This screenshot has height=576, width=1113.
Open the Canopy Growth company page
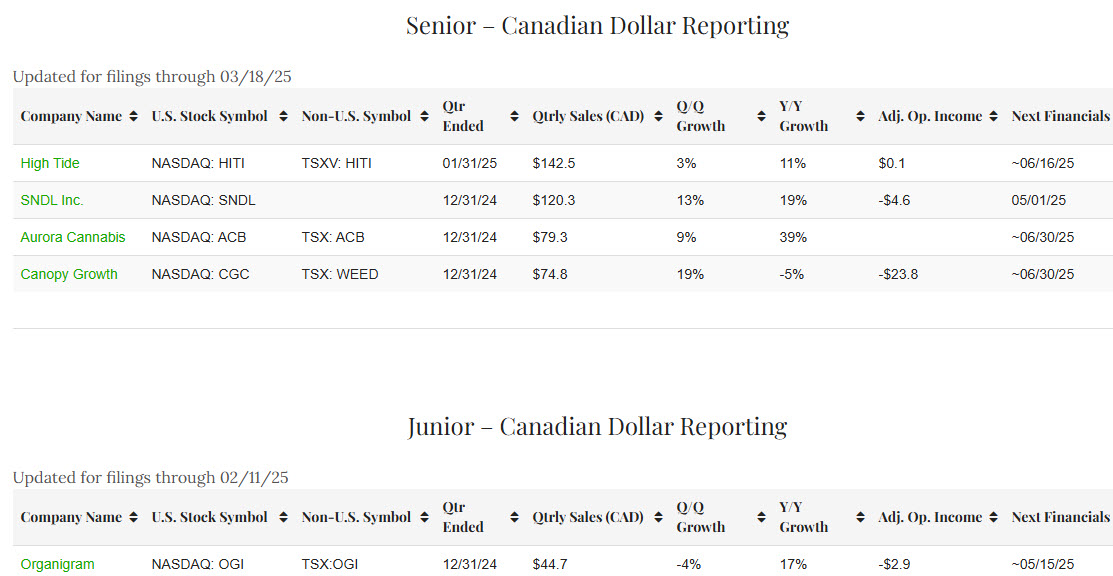click(x=69, y=274)
